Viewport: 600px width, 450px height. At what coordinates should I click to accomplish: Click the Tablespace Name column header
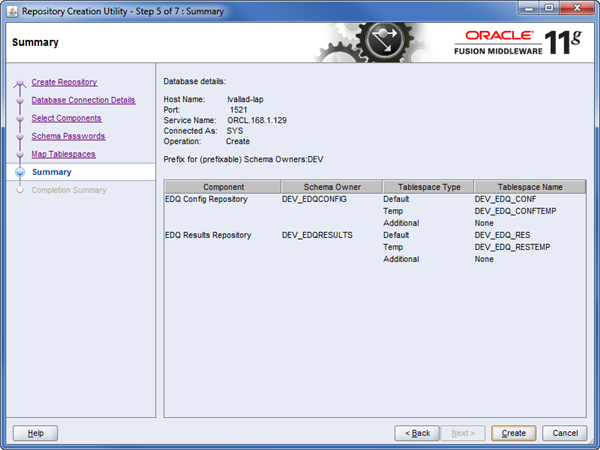(x=530, y=187)
